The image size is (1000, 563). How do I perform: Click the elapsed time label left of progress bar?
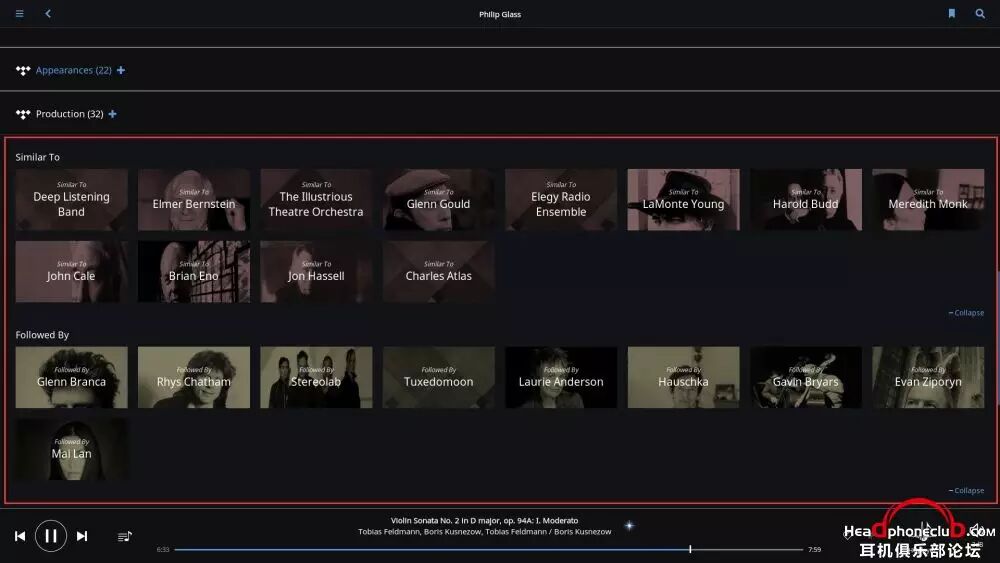(163, 550)
